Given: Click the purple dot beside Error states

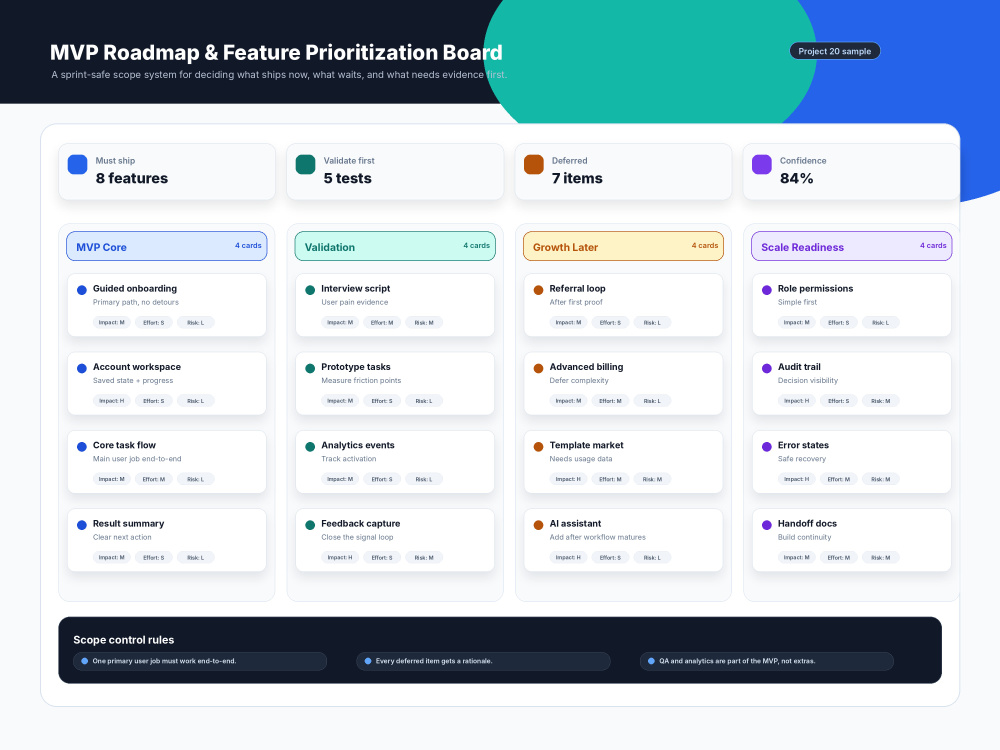Looking at the screenshot, I should click(x=767, y=447).
